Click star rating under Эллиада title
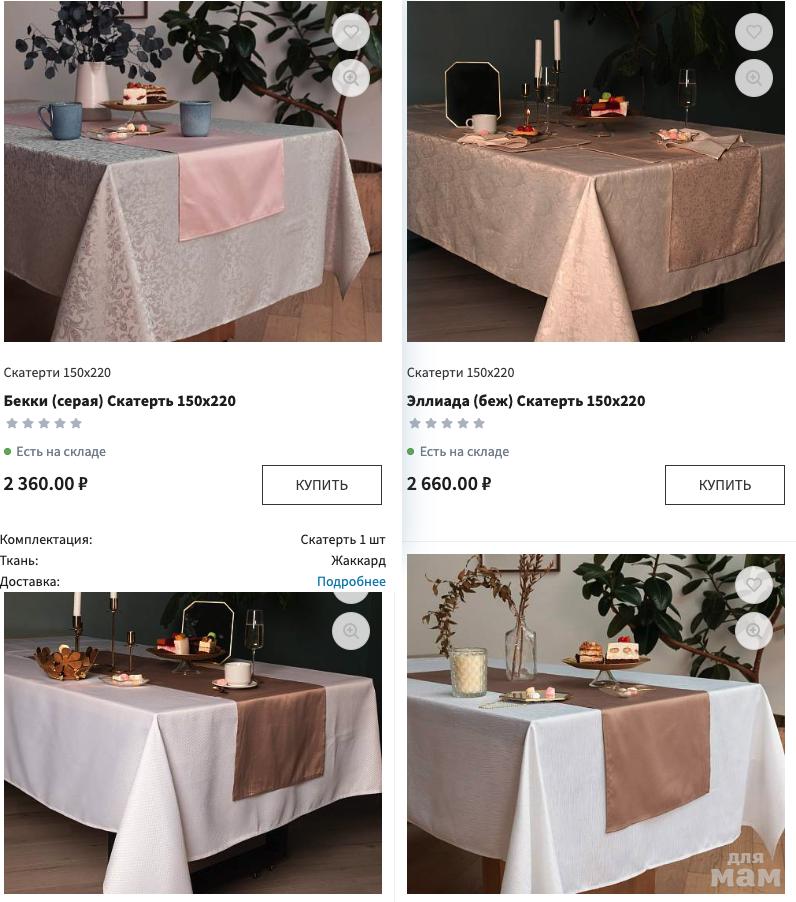The width and height of the screenshot is (796, 902). point(447,423)
